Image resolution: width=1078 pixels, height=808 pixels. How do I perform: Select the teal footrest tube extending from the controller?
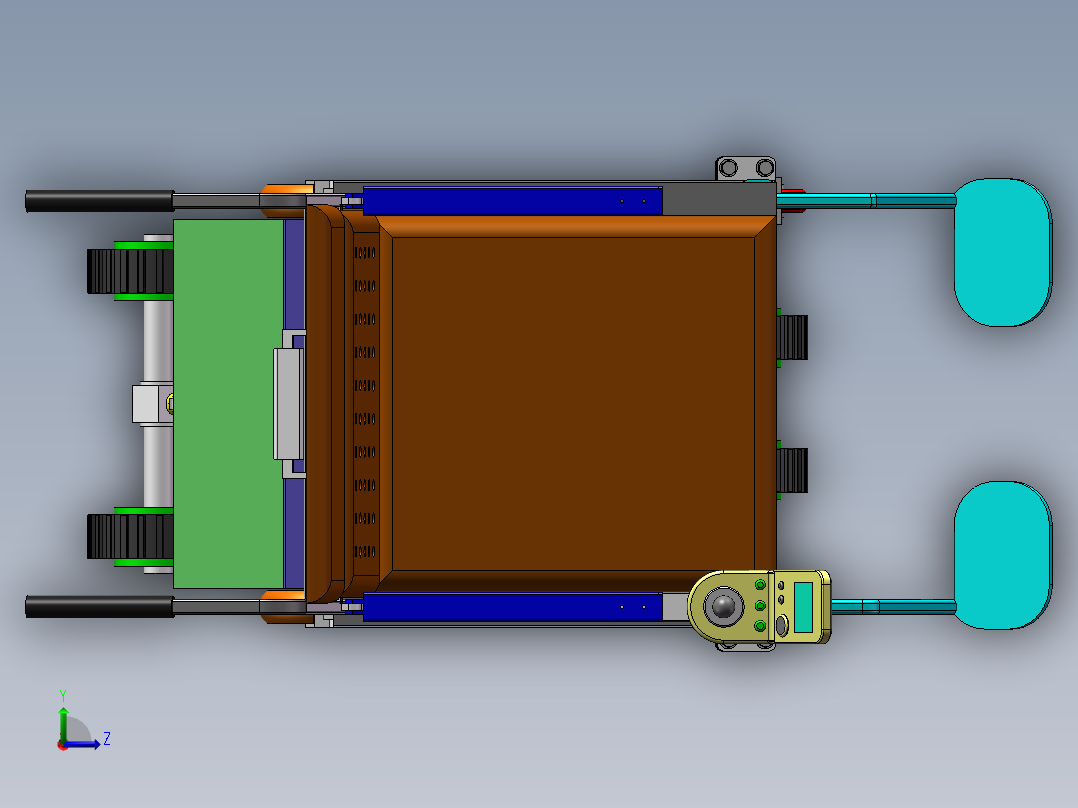(x=893, y=607)
